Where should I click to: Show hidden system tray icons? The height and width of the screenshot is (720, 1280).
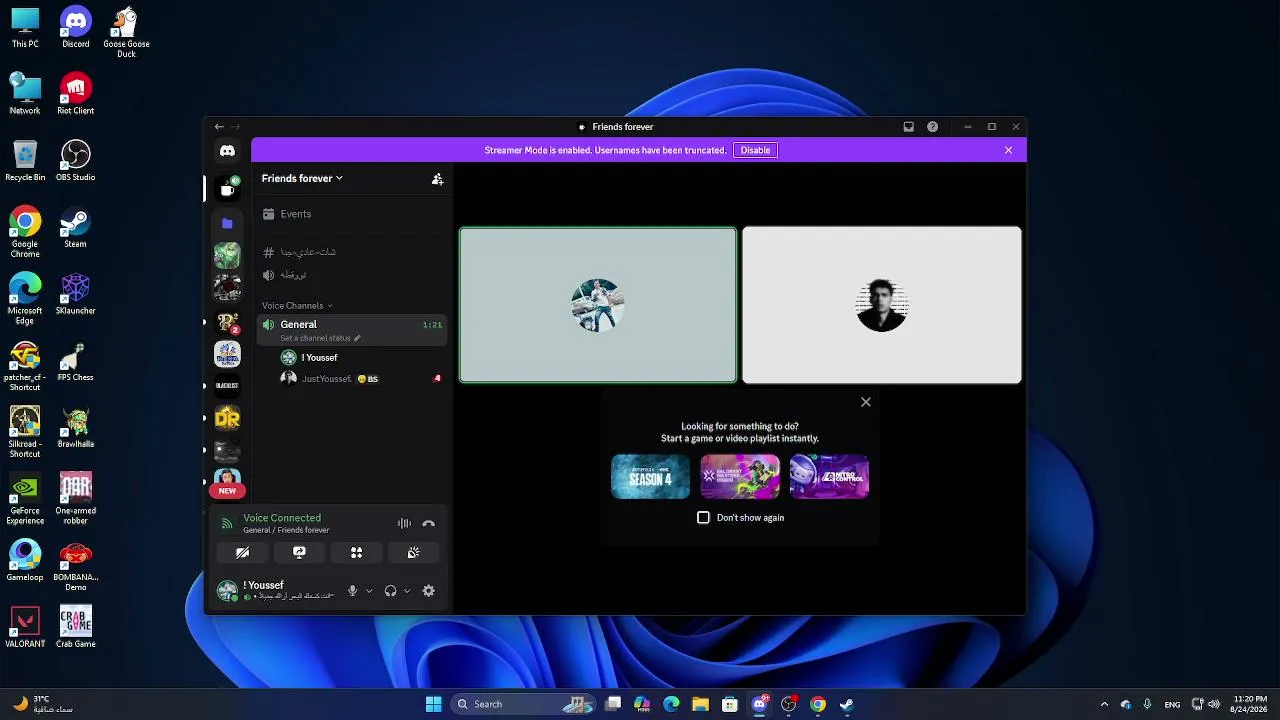[x=1104, y=704]
